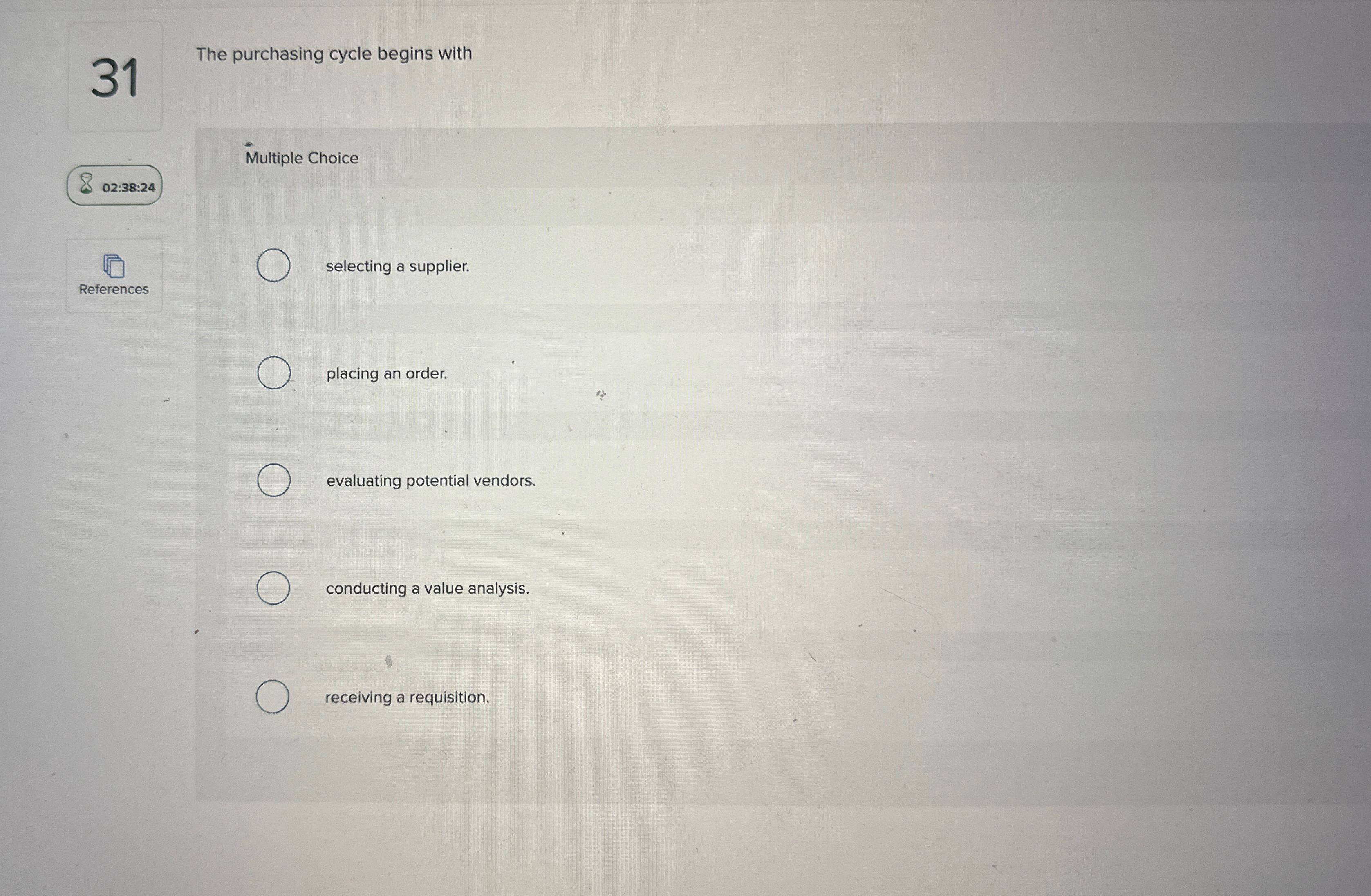
Task: Click the answer text 'placing an order'
Action: click(386, 373)
